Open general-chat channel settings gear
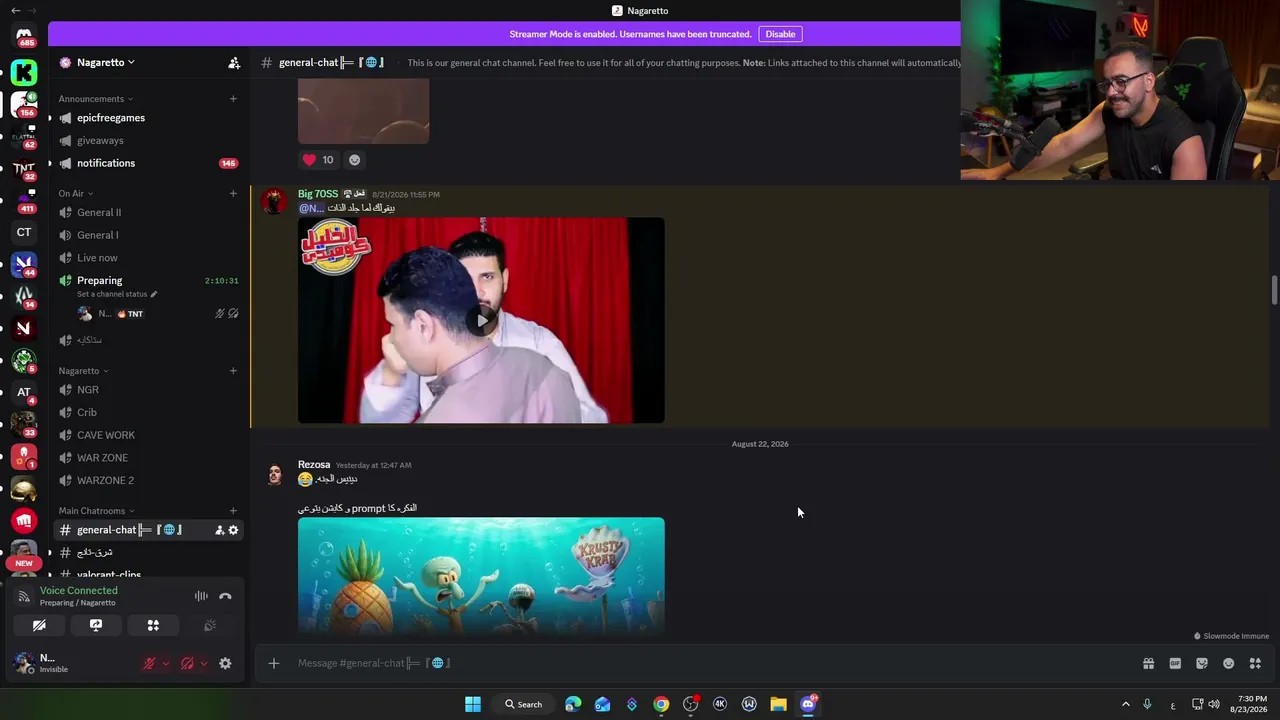Screen dimensions: 1280x720 [233, 530]
